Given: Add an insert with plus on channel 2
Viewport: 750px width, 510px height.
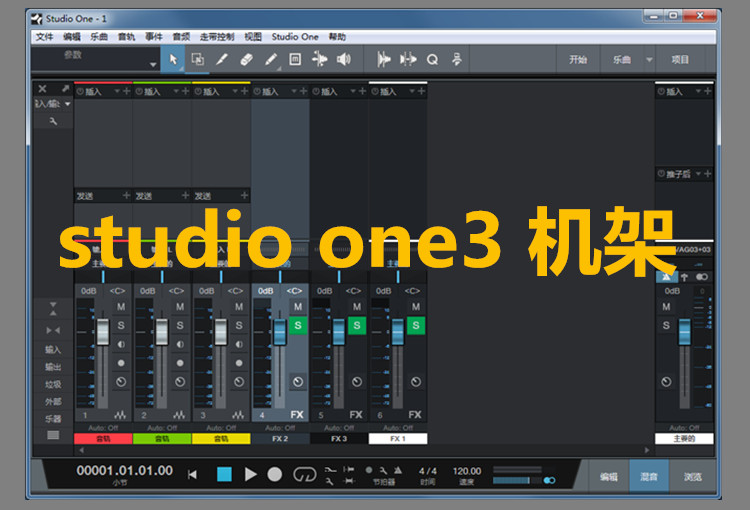Looking at the screenshot, I should coord(185,91).
